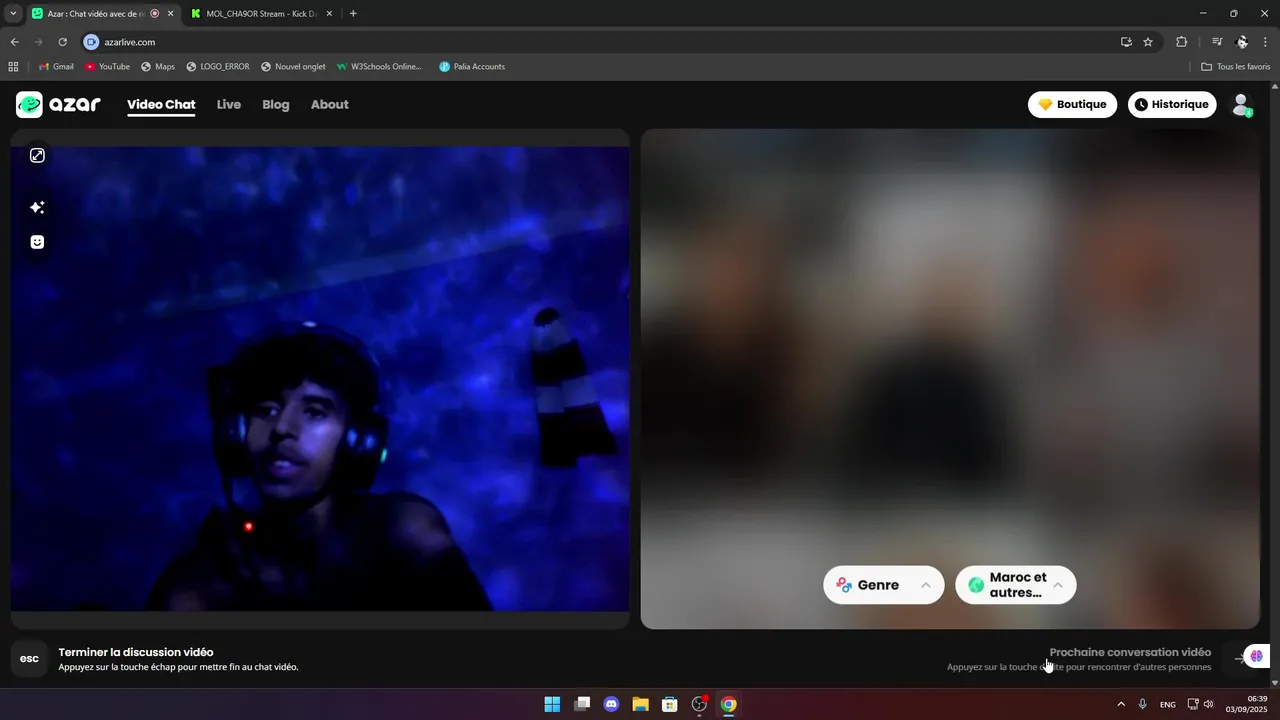
Task: Open Chrome three-dot menu
Action: pyautogui.click(x=1266, y=42)
